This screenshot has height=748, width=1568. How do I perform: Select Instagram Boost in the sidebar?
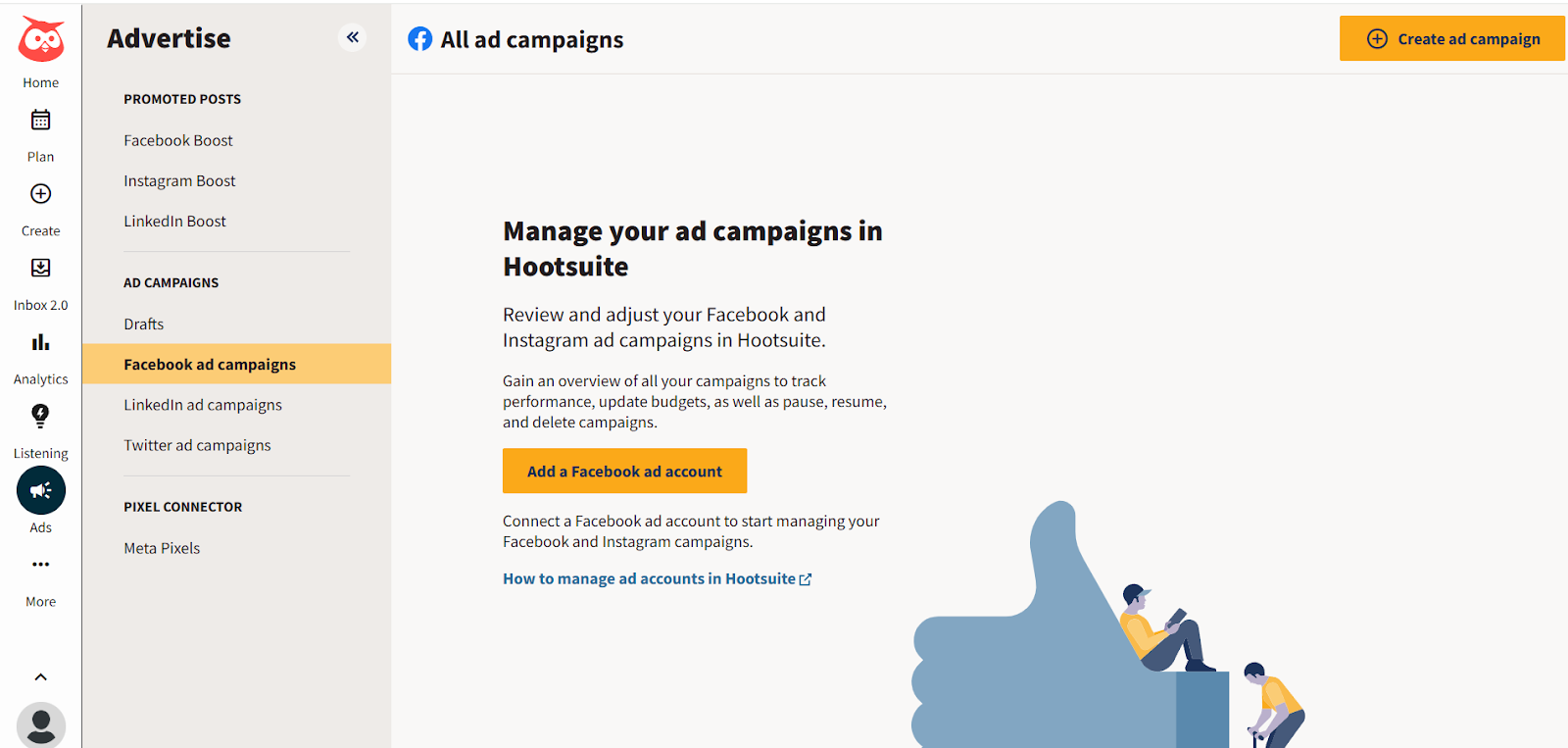(179, 180)
